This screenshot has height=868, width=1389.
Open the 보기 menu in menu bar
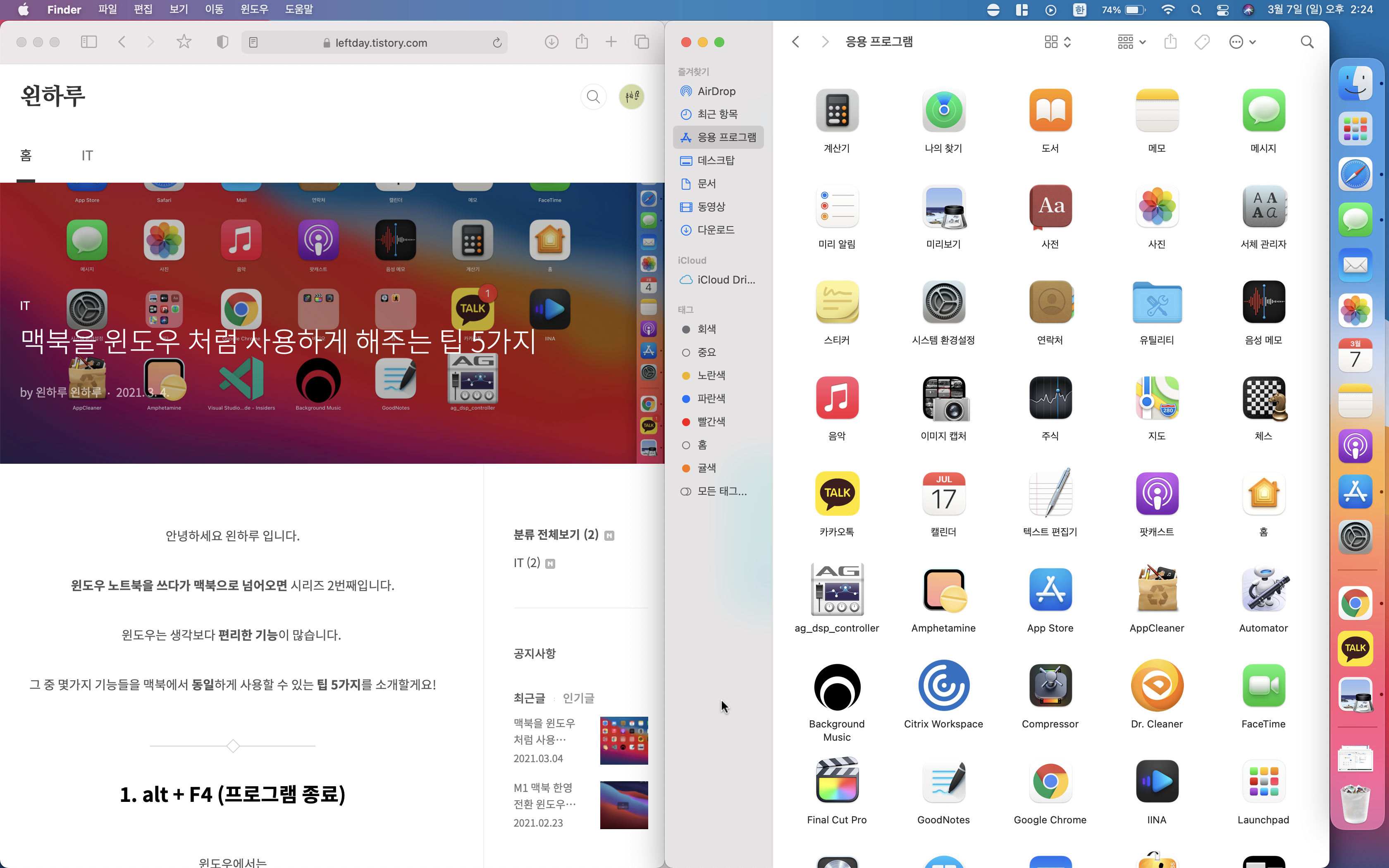[x=179, y=10]
